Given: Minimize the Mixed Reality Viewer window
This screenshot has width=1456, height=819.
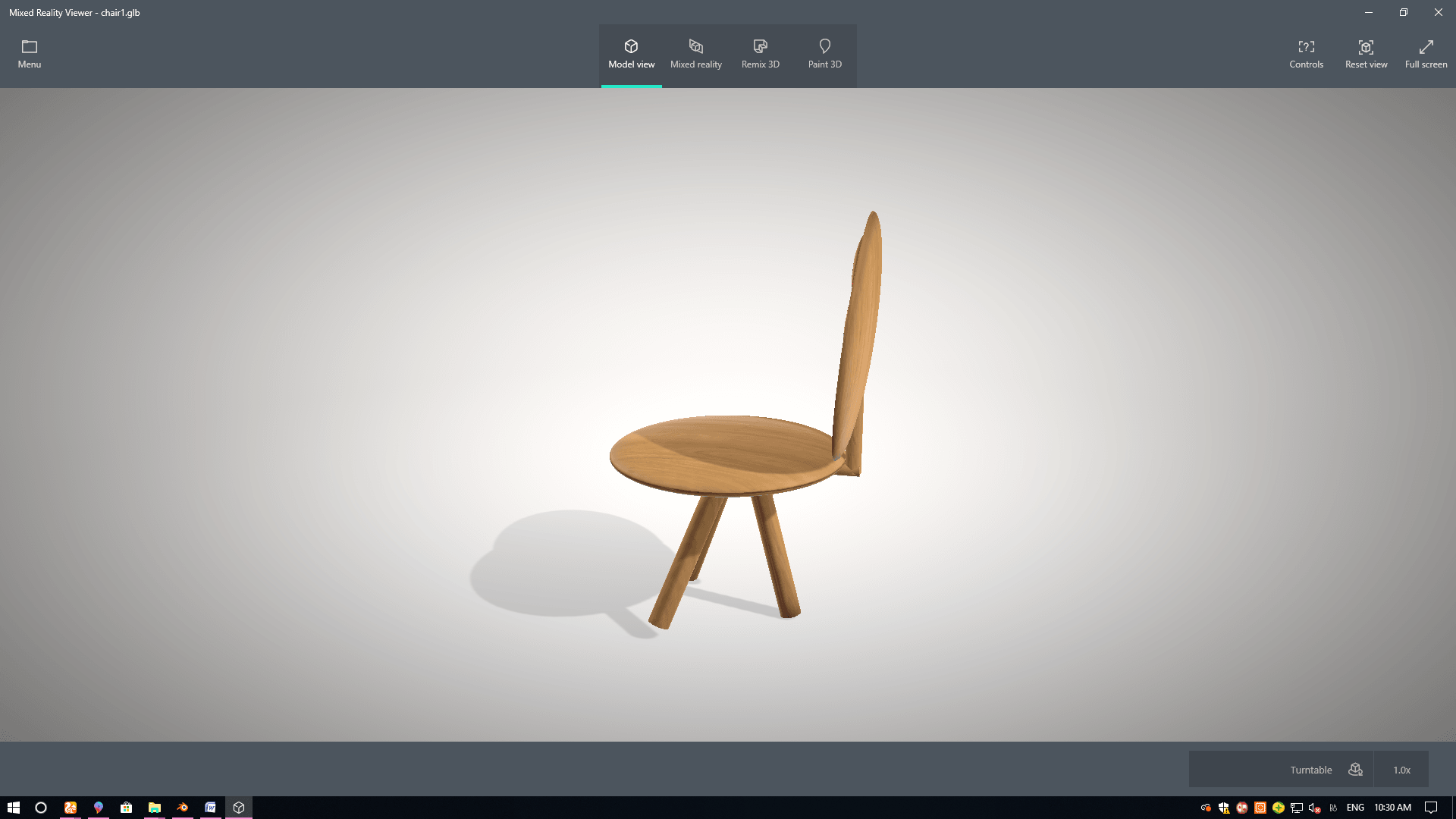Looking at the screenshot, I should click(x=1369, y=12).
